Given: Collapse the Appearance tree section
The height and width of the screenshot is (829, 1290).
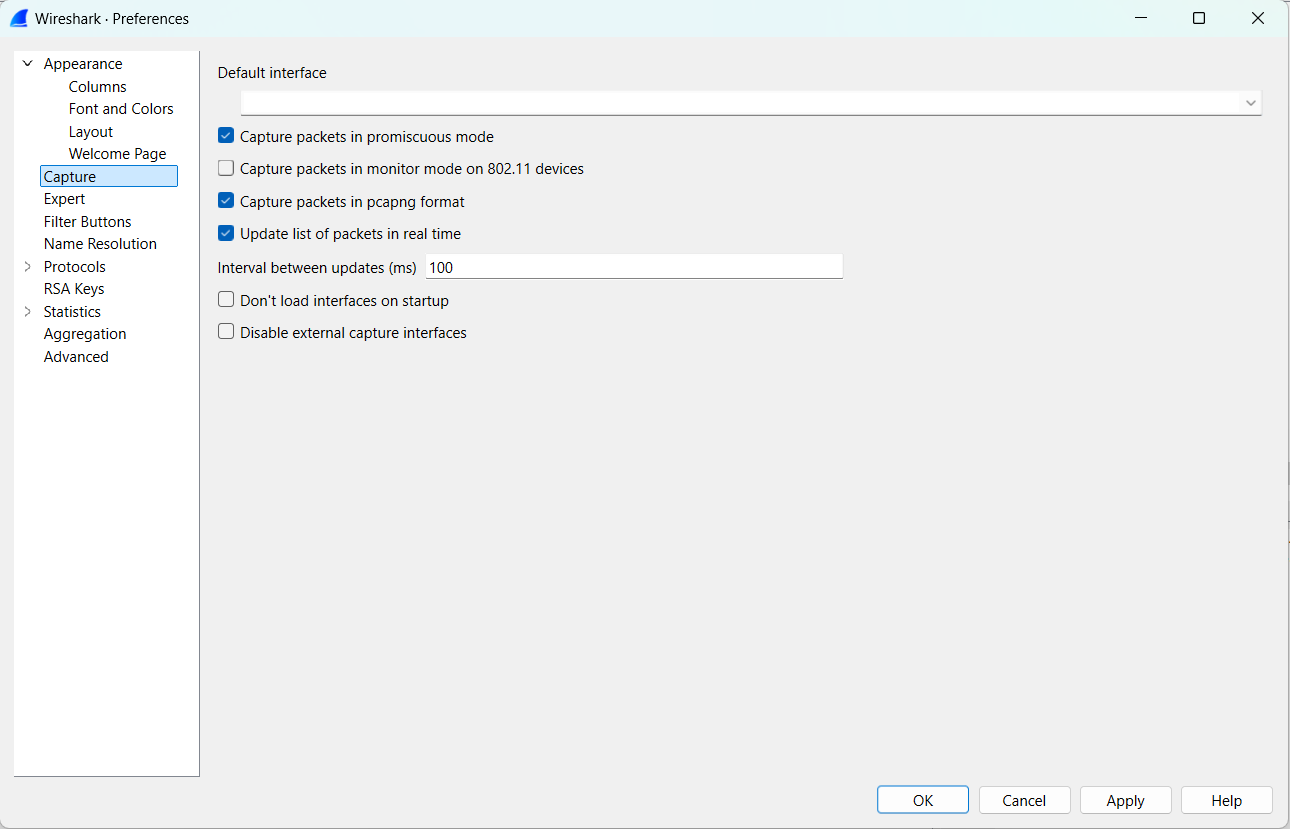Looking at the screenshot, I should (28, 64).
